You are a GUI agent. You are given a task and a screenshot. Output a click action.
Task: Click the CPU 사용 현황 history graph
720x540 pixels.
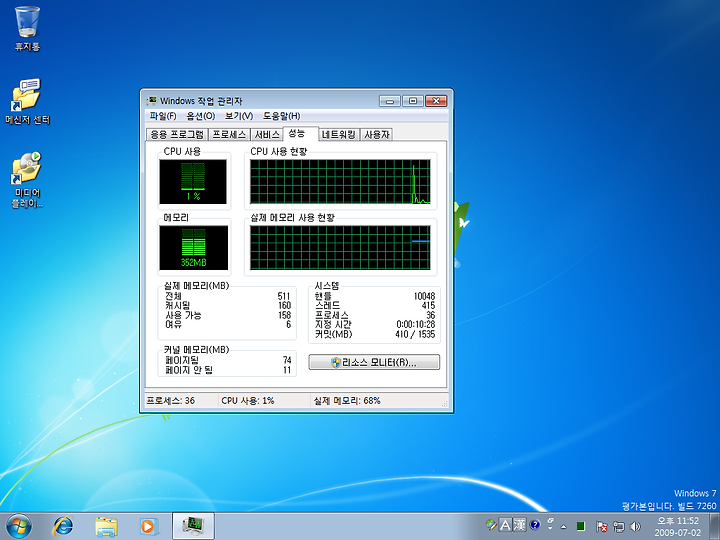click(x=340, y=182)
